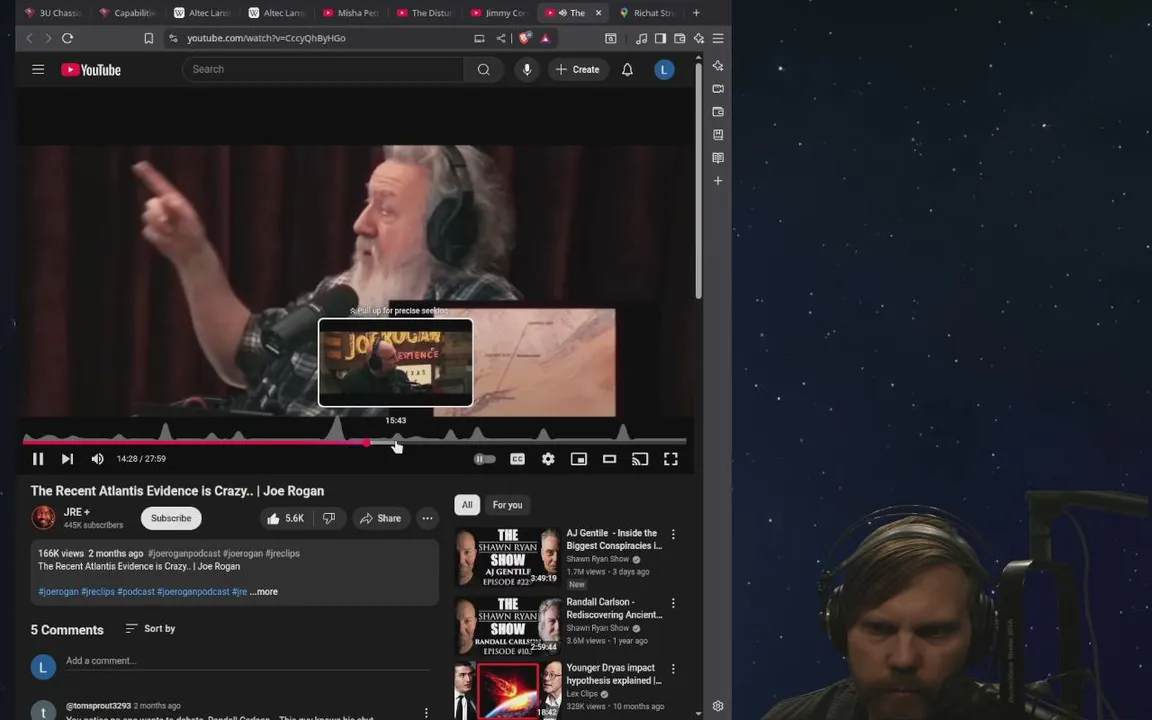The width and height of the screenshot is (1152, 720).
Task: Select the All filter chip
Action: coord(467,505)
